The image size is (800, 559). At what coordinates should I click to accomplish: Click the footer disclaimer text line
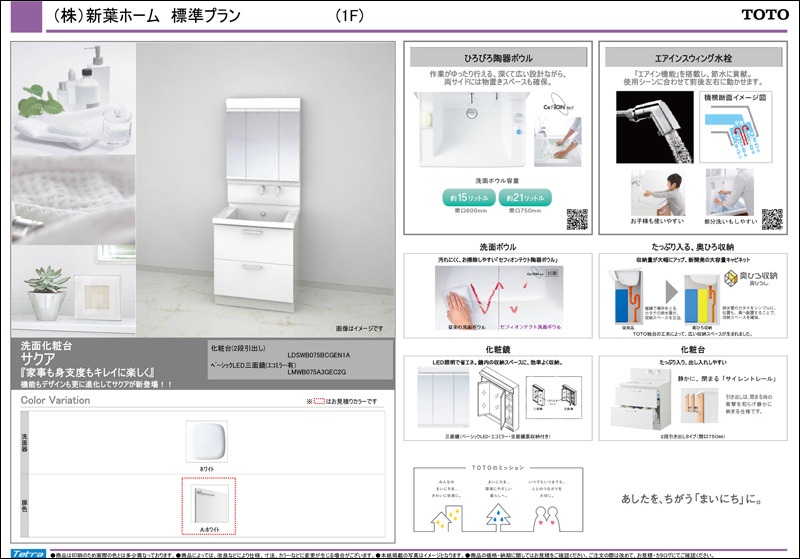382,555
